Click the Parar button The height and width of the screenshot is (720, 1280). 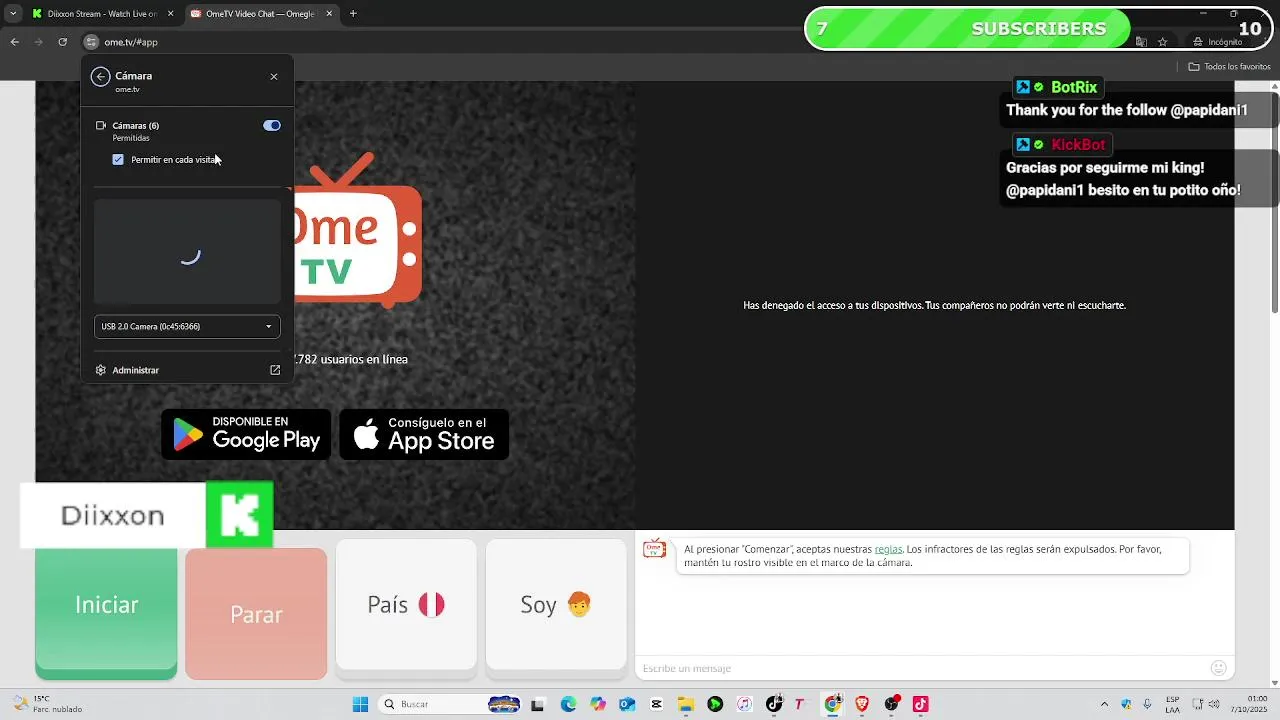[256, 614]
